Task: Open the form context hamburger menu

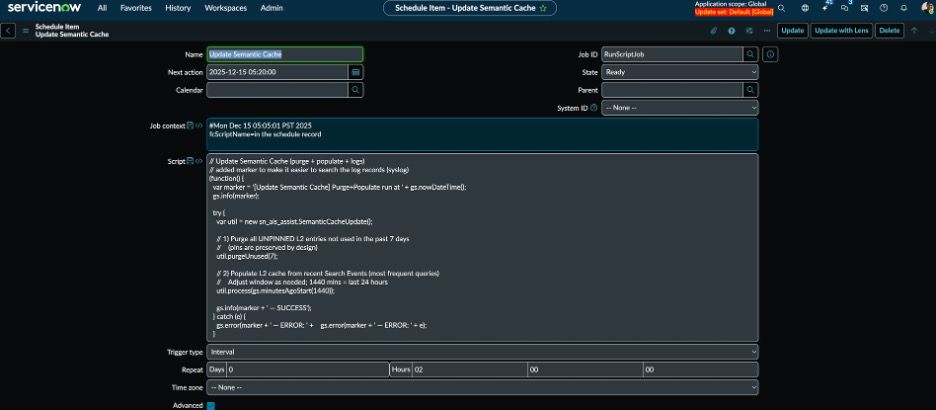Action: 25,30
